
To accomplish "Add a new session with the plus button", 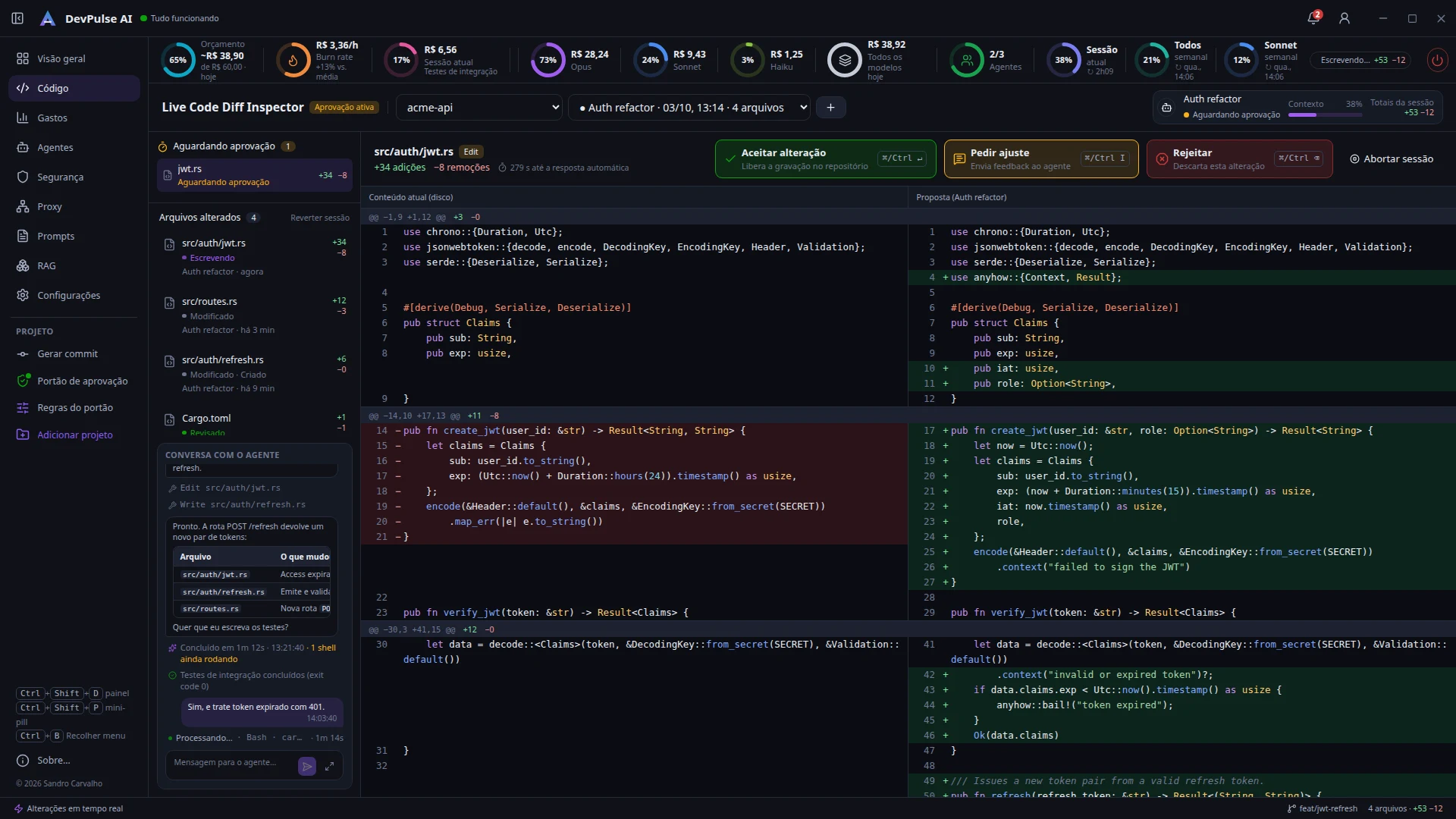I will pos(830,108).
